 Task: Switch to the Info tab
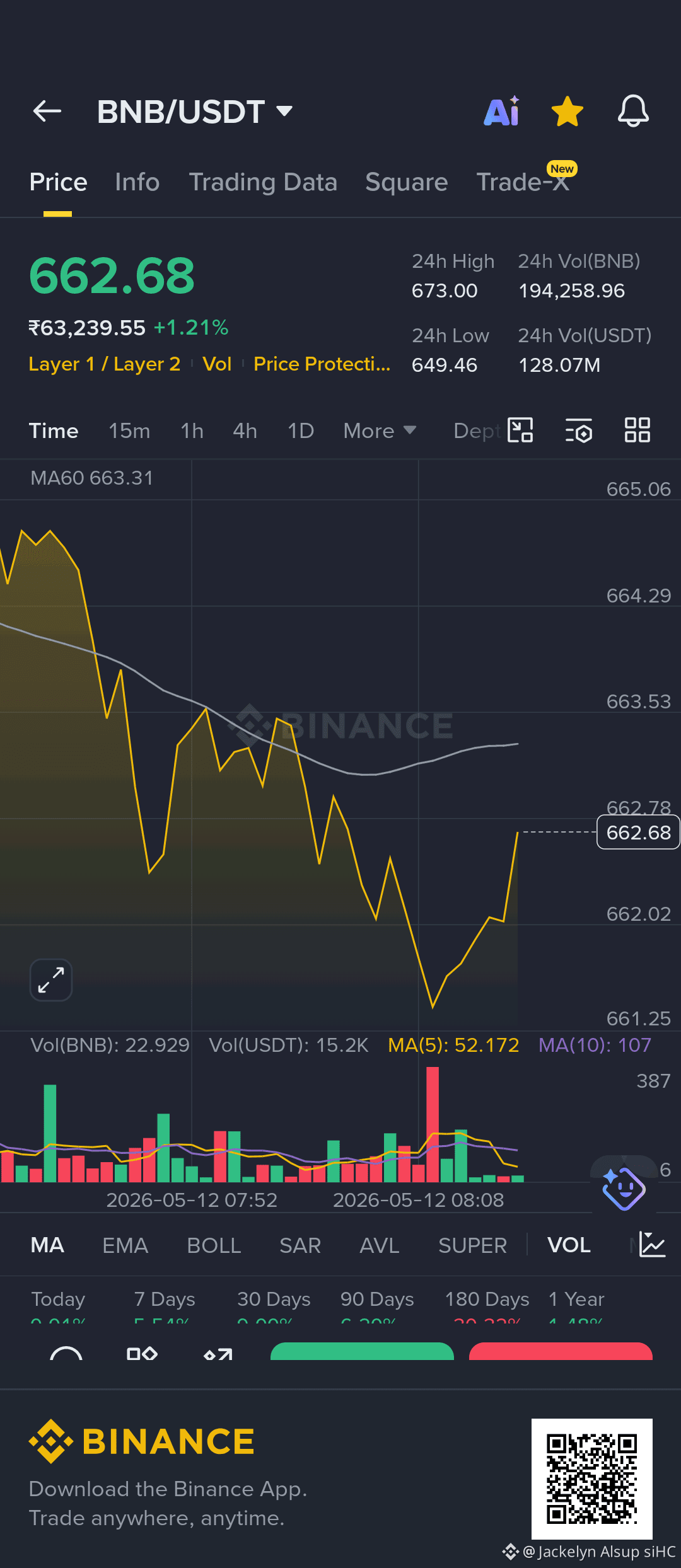137,182
